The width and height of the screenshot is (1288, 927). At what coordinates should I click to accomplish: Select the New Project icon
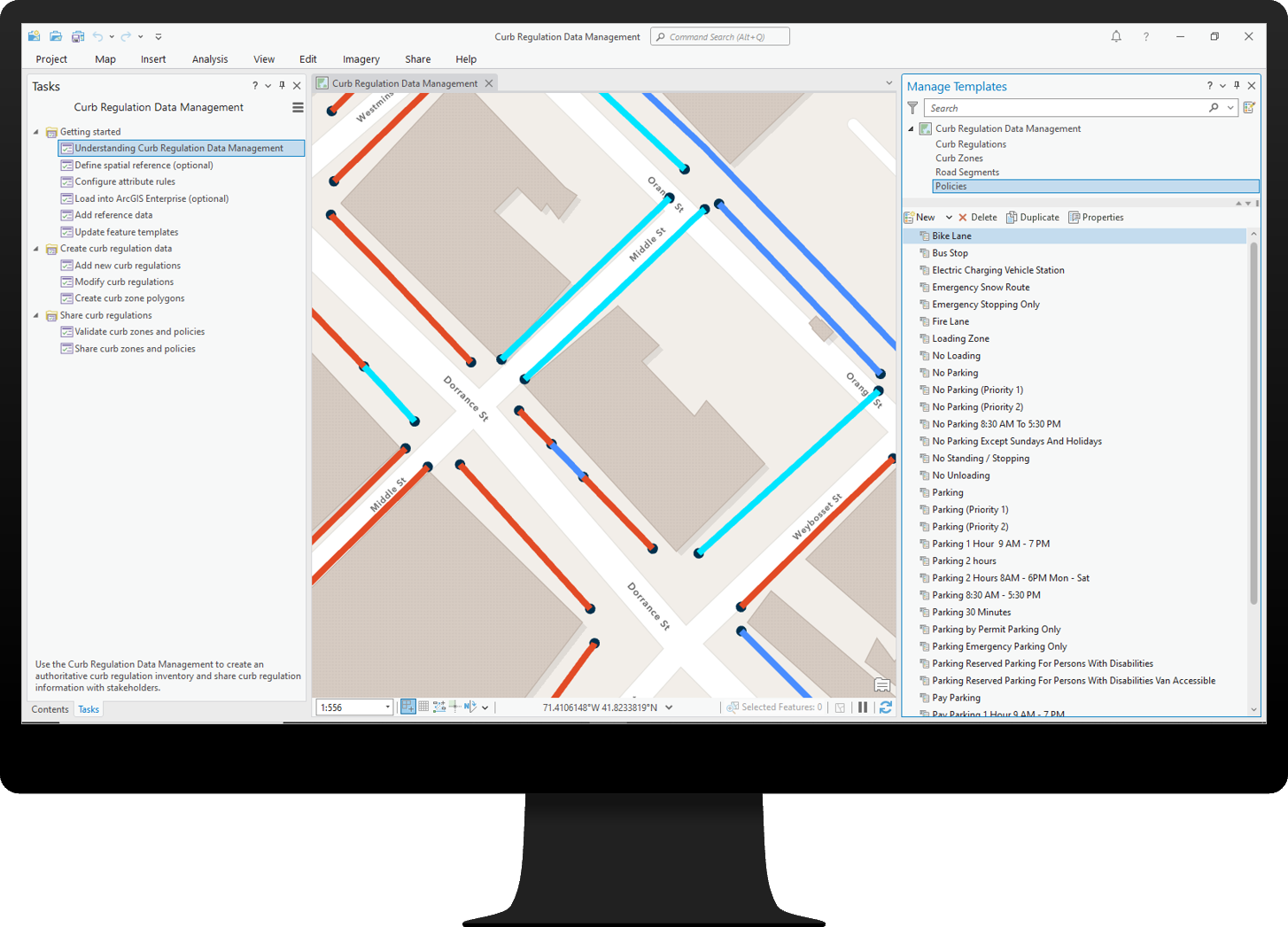[x=34, y=35]
